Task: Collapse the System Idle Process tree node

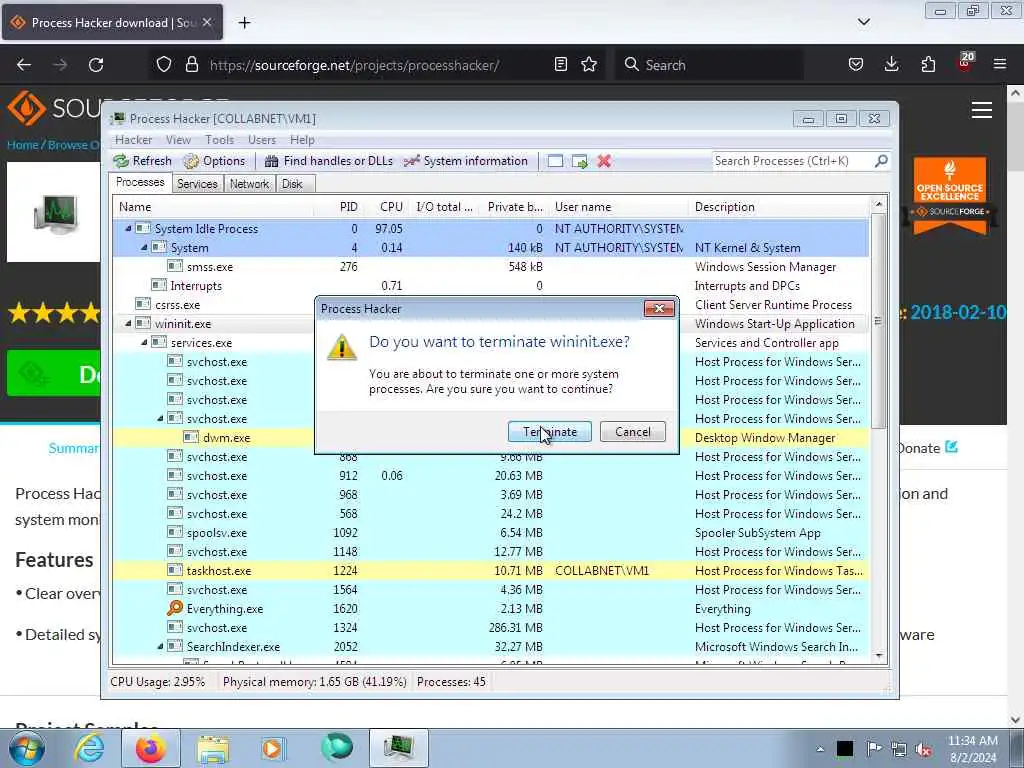Action: pyautogui.click(x=128, y=229)
